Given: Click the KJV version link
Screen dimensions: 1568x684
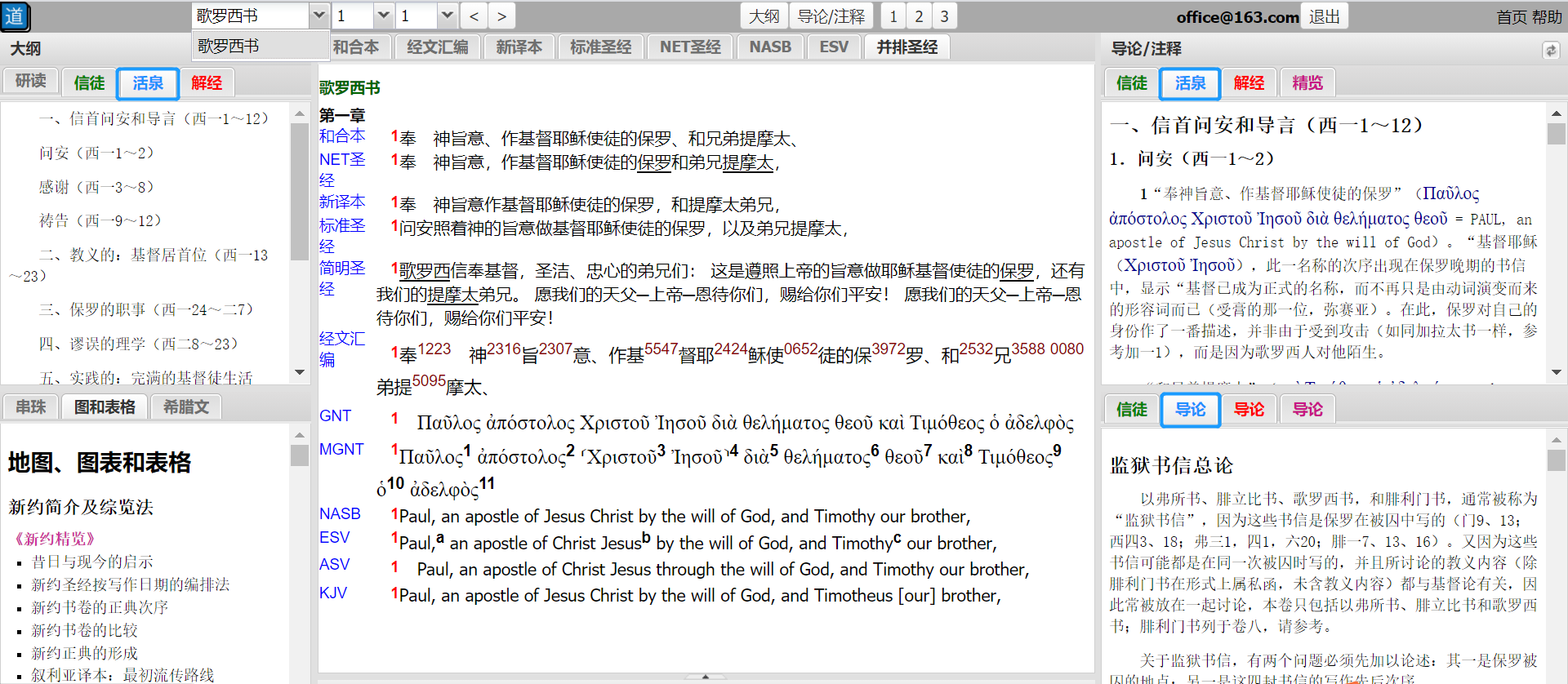Looking at the screenshot, I should point(333,593).
